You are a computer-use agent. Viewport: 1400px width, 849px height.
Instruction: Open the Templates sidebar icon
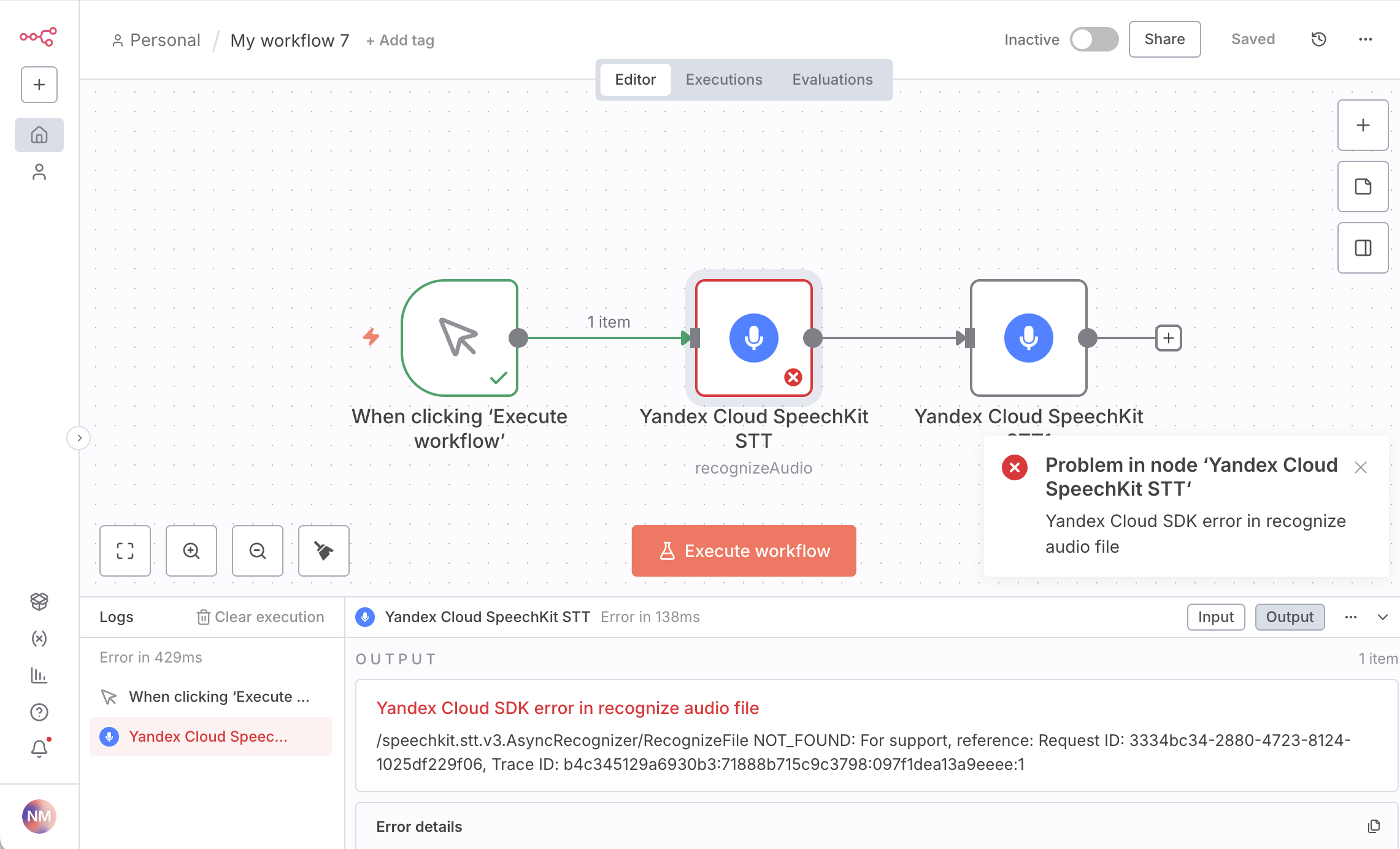39,602
